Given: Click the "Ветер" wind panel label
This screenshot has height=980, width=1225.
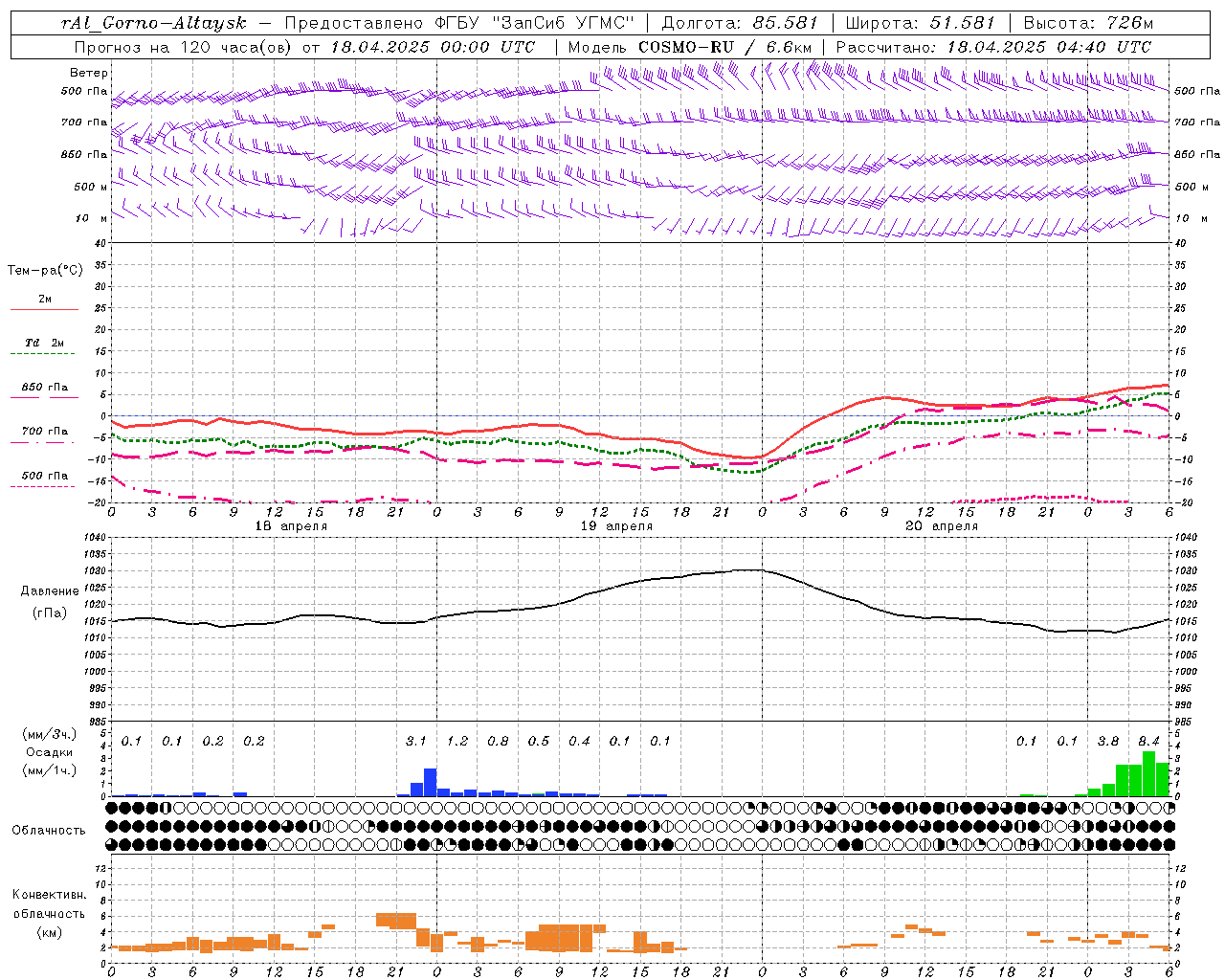Looking at the screenshot, I should pyautogui.click(x=89, y=73).
